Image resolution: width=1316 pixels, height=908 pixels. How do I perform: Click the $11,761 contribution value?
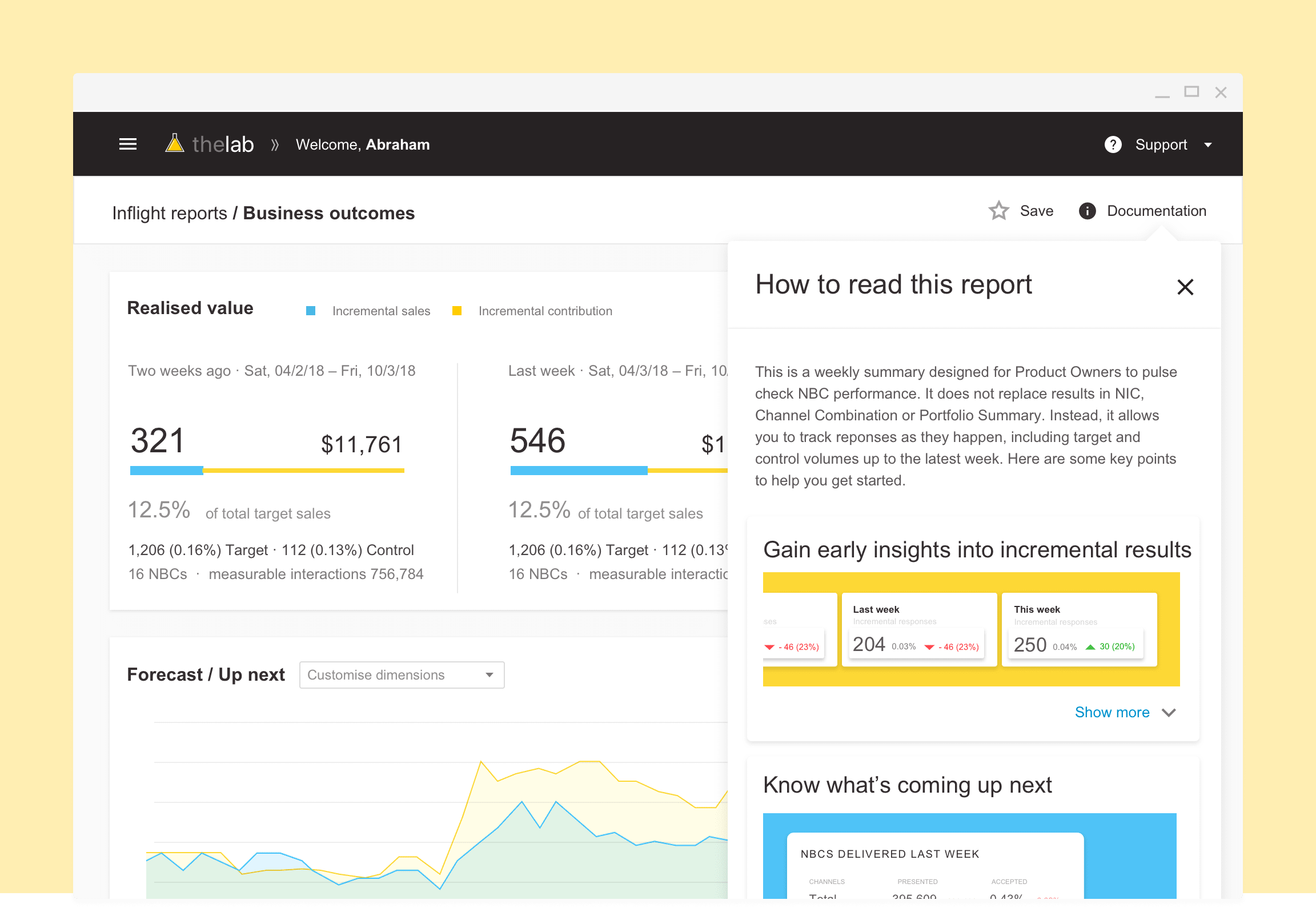coord(362,444)
